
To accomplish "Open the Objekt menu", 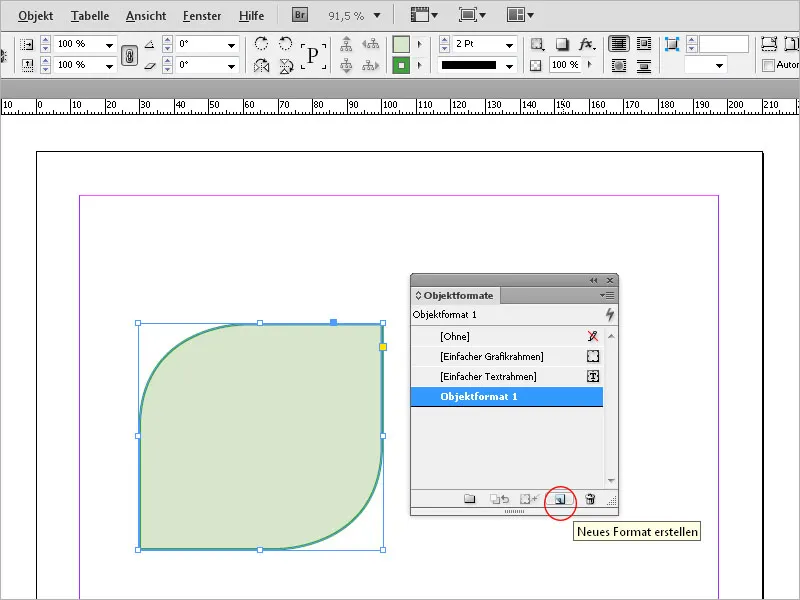I will pos(35,16).
